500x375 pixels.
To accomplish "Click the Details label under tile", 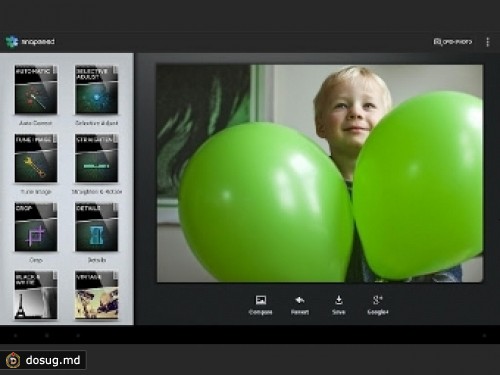I will [97, 260].
